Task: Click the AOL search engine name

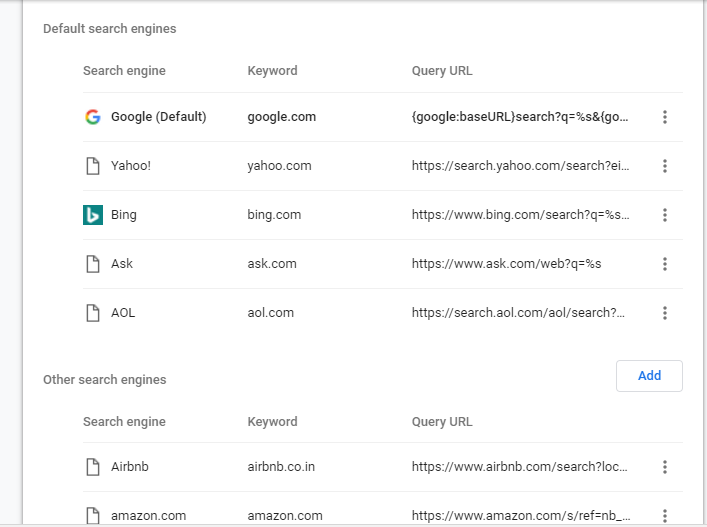Action: point(123,313)
